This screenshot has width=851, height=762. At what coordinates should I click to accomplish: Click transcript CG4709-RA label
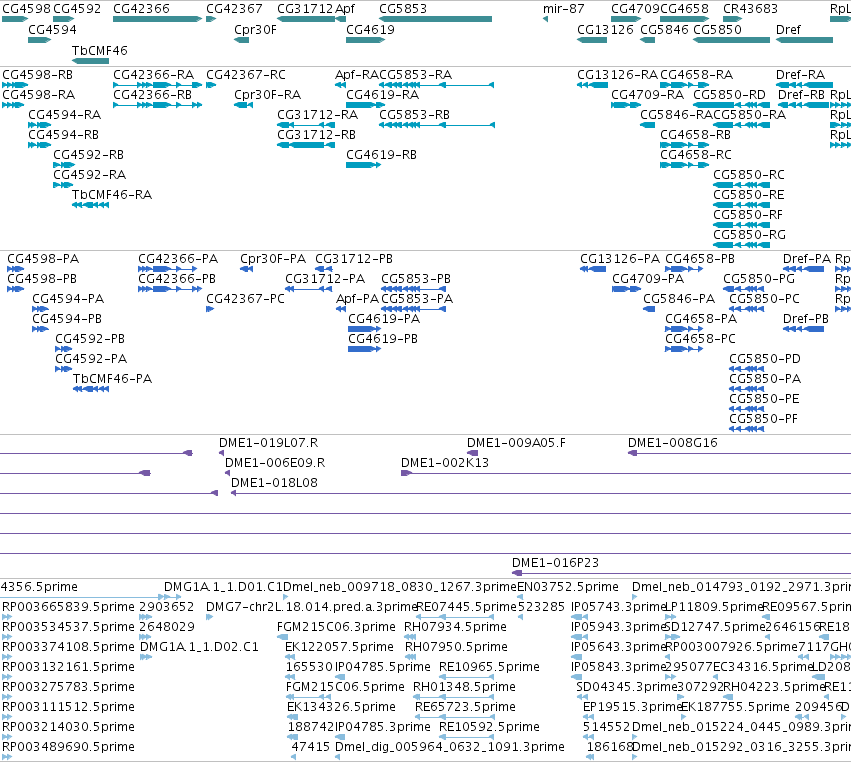tap(647, 95)
